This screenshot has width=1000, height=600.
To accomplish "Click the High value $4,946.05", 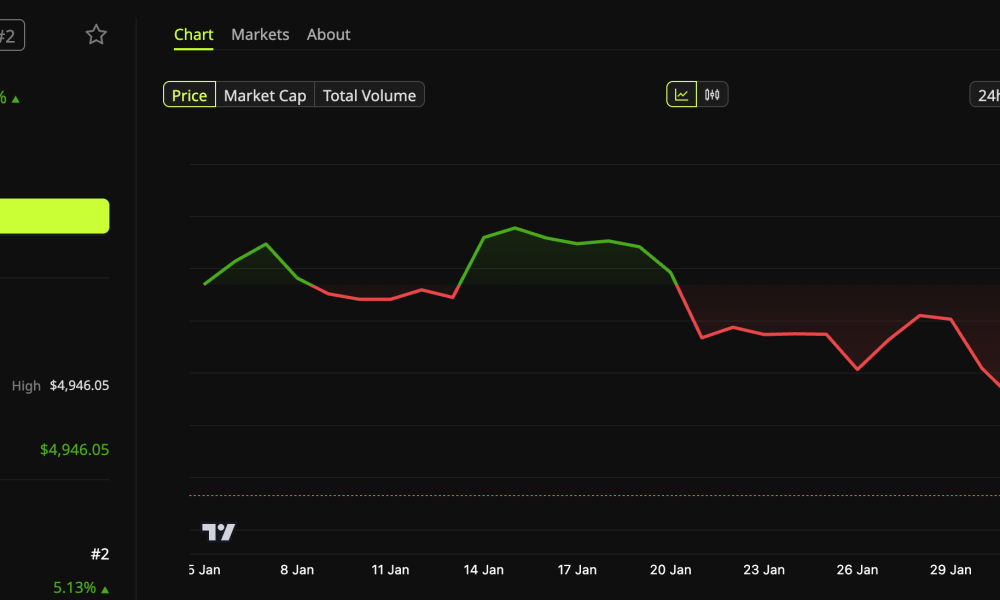I will point(82,385).
